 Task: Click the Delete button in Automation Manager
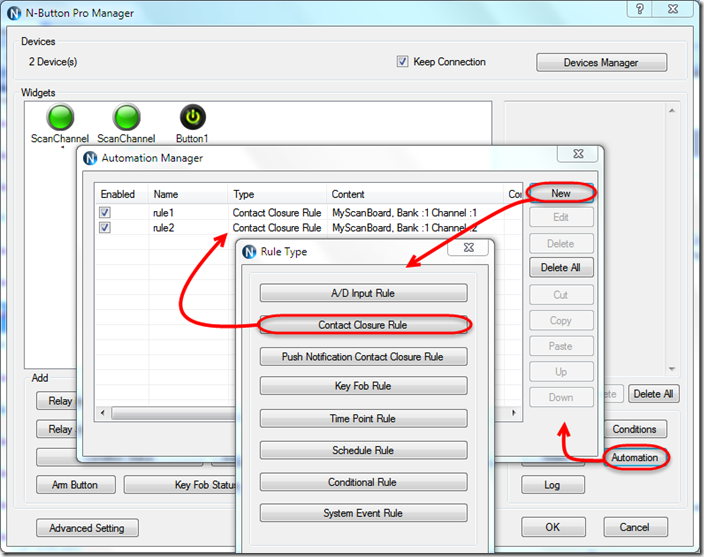[561, 243]
